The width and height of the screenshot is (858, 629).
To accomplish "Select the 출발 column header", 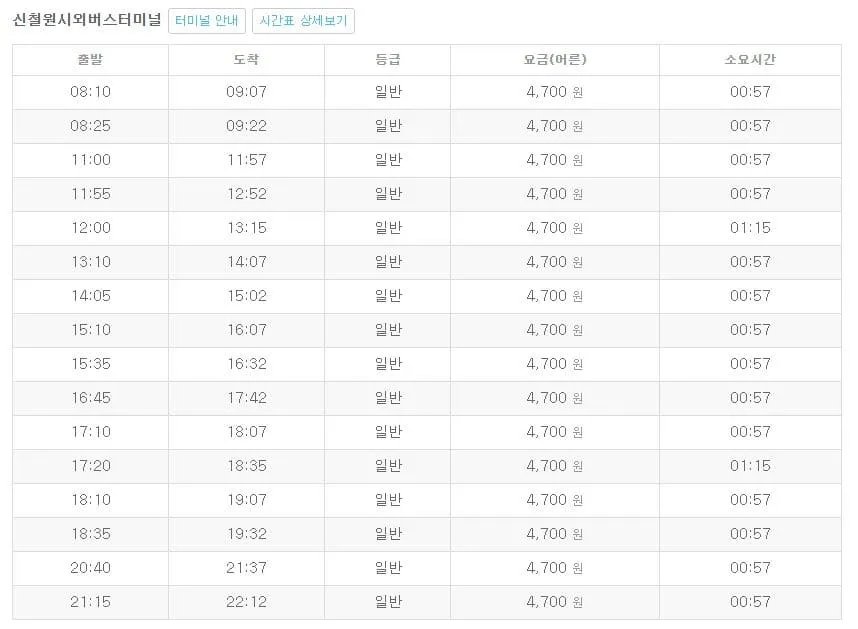I will (x=90, y=59).
